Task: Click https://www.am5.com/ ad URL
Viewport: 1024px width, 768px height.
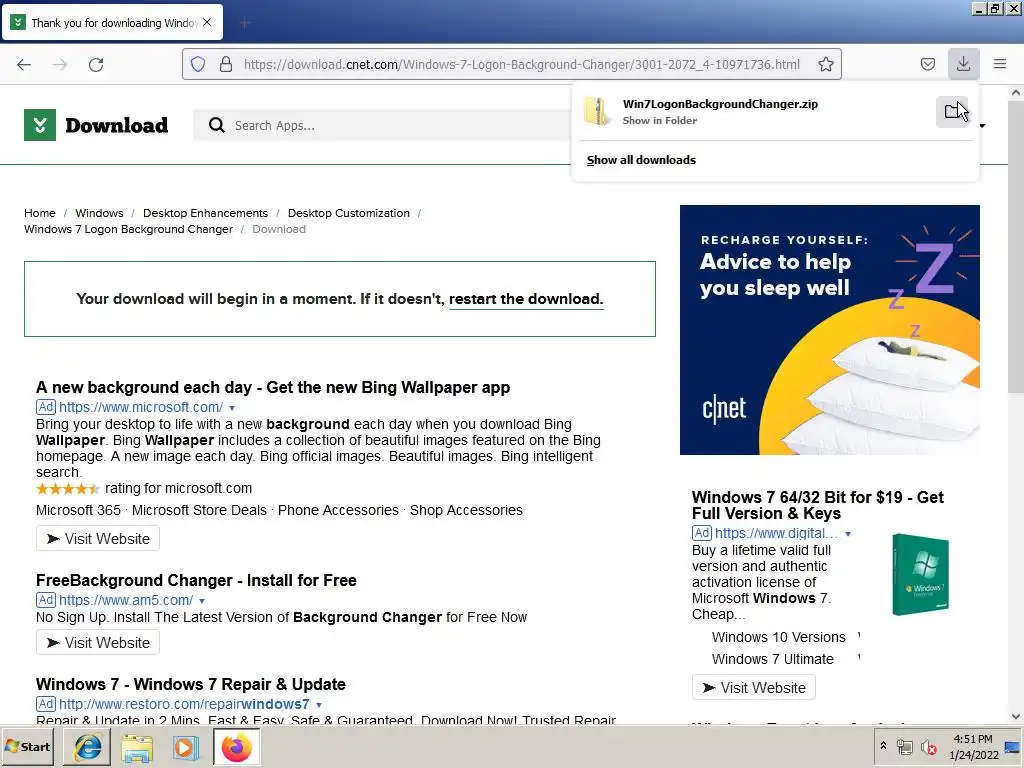Action: (x=126, y=600)
